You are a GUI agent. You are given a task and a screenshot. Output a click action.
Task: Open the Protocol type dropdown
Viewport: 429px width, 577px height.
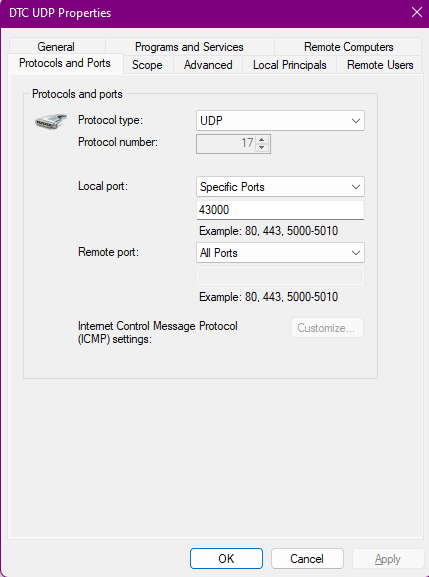[x=280, y=120]
